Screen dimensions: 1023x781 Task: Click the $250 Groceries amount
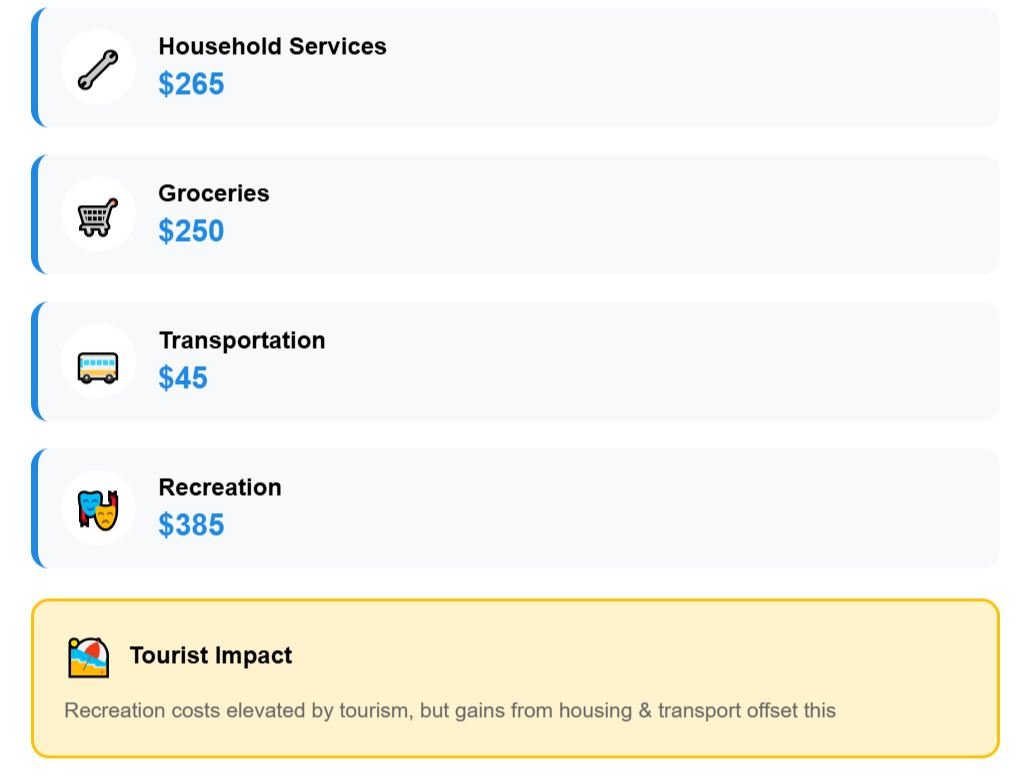tap(191, 231)
